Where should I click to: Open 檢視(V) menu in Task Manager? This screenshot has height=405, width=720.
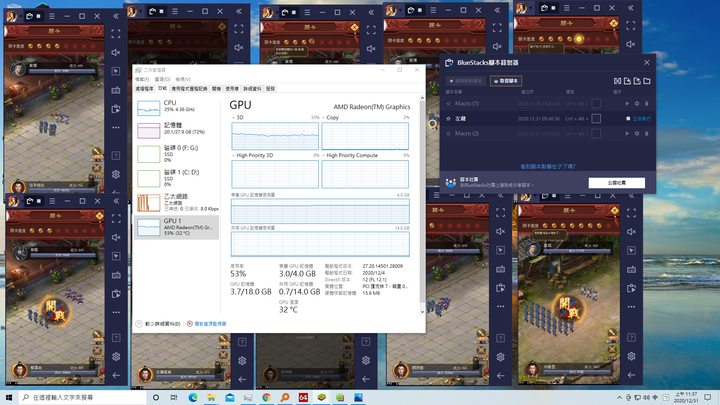pos(183,79)
